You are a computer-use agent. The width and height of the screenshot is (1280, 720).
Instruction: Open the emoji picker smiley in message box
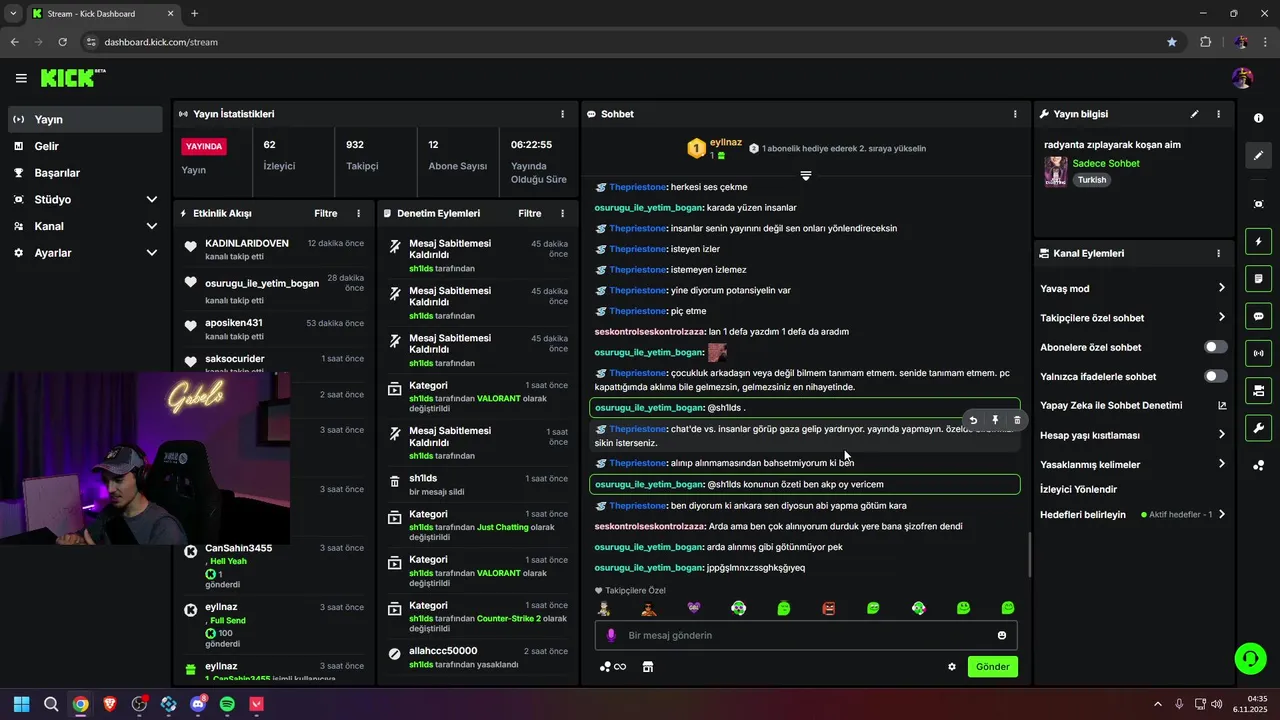pyautogui.click(x=1002, y=635)
